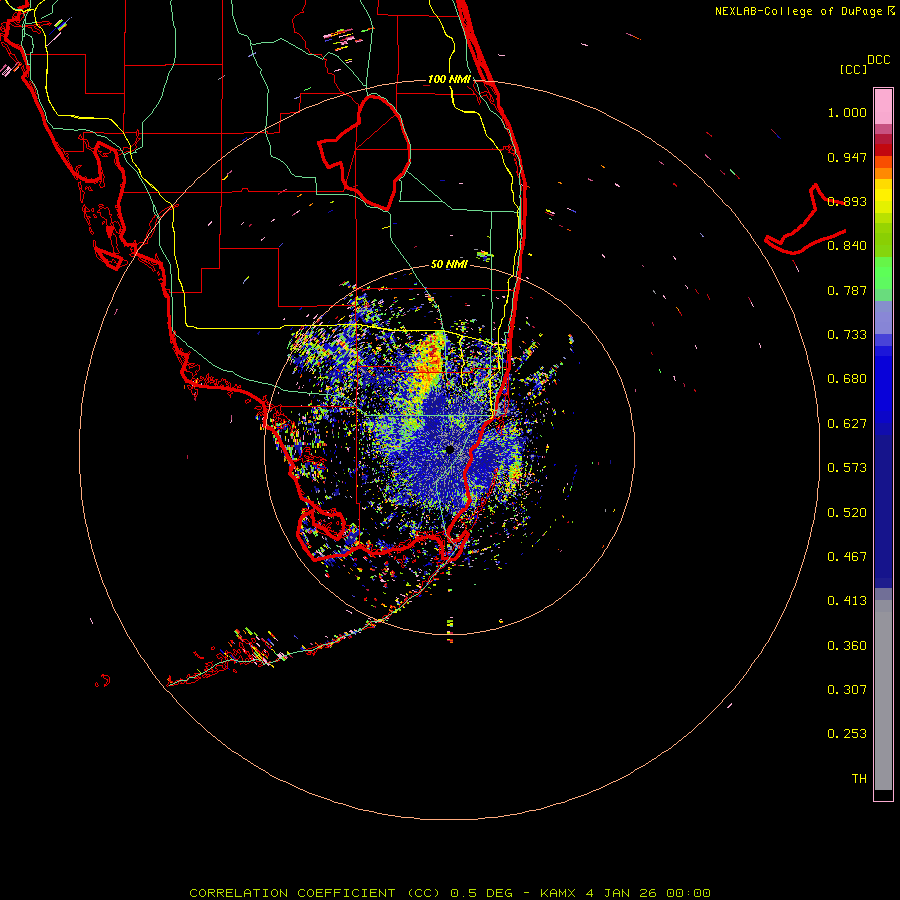Pick the red colorbar segment near 0.947
Image resolution: width=900 pixels, height=900 pixels.
point(883,150)
